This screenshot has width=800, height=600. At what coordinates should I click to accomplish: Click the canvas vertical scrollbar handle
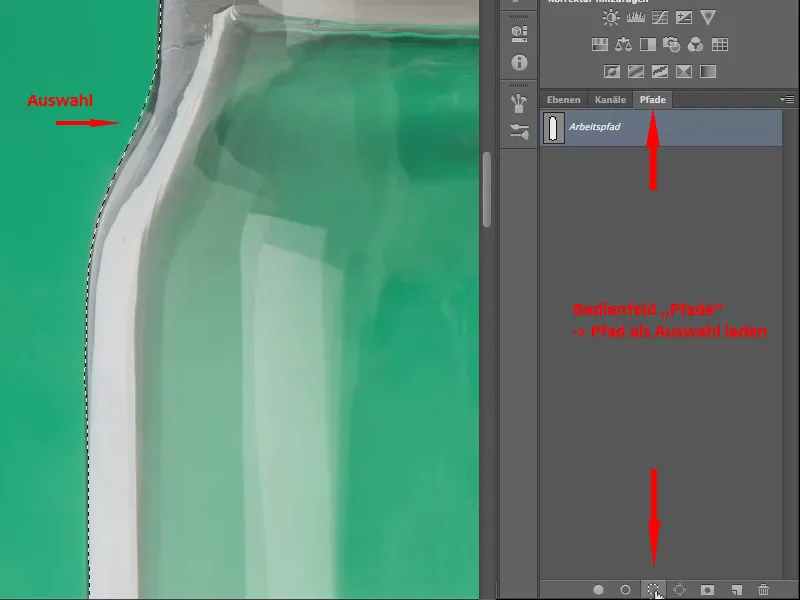point(487,189)
